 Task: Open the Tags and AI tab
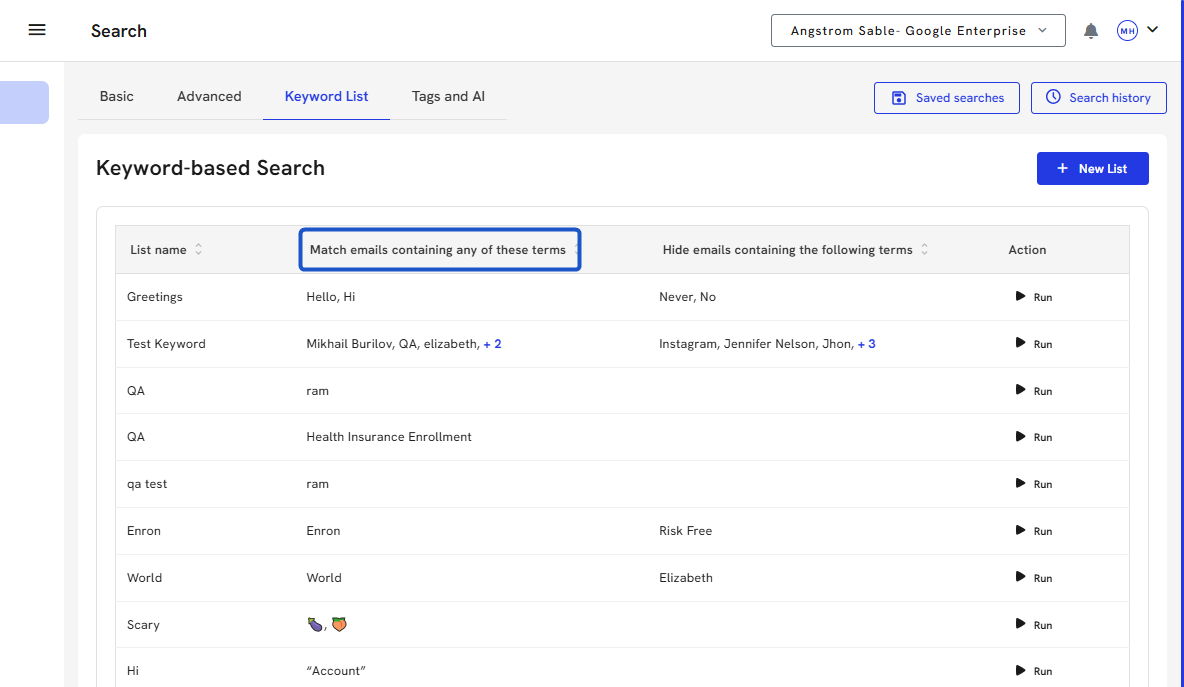pos(448,97)
